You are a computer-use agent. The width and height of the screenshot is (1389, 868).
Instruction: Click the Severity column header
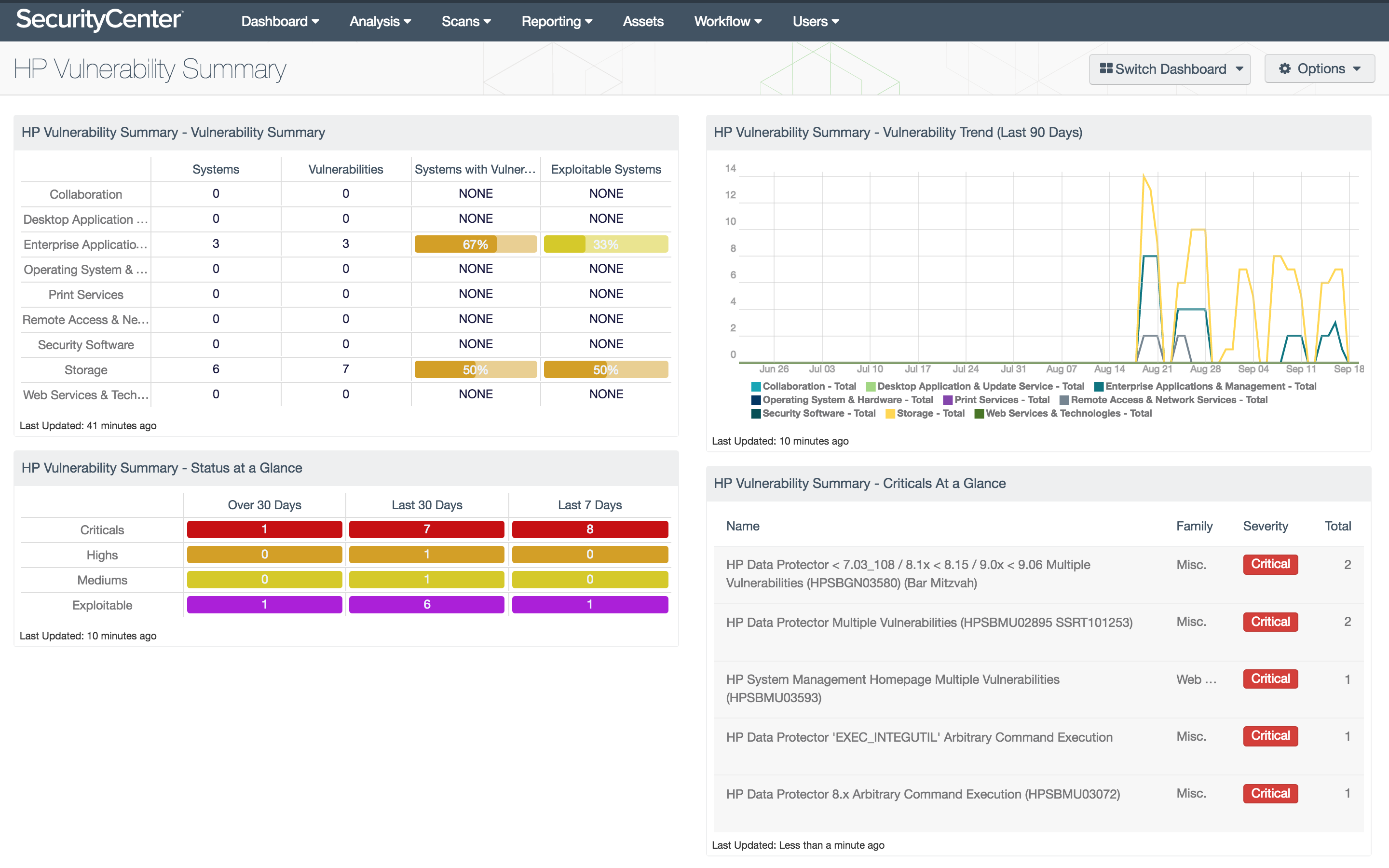[1266, 527]
